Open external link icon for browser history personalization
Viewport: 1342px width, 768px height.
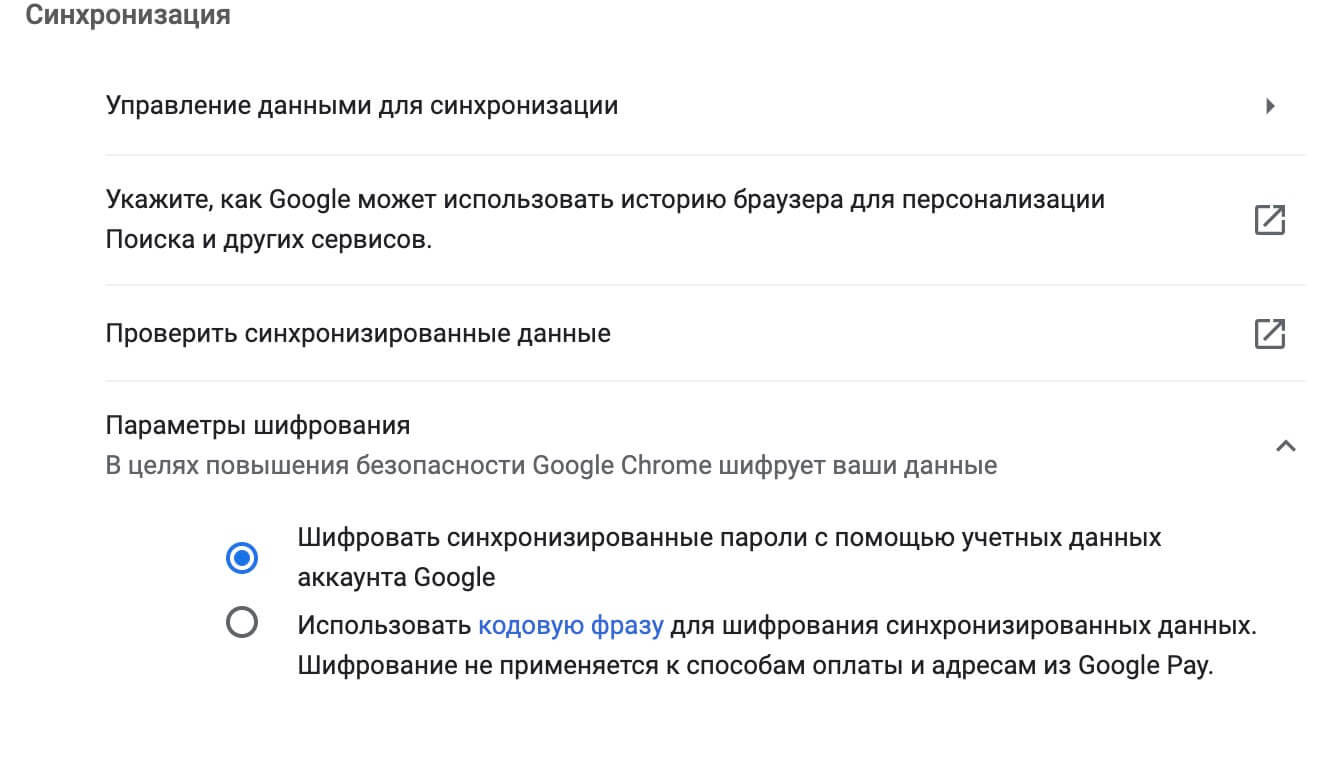(x=1269, y=220)
